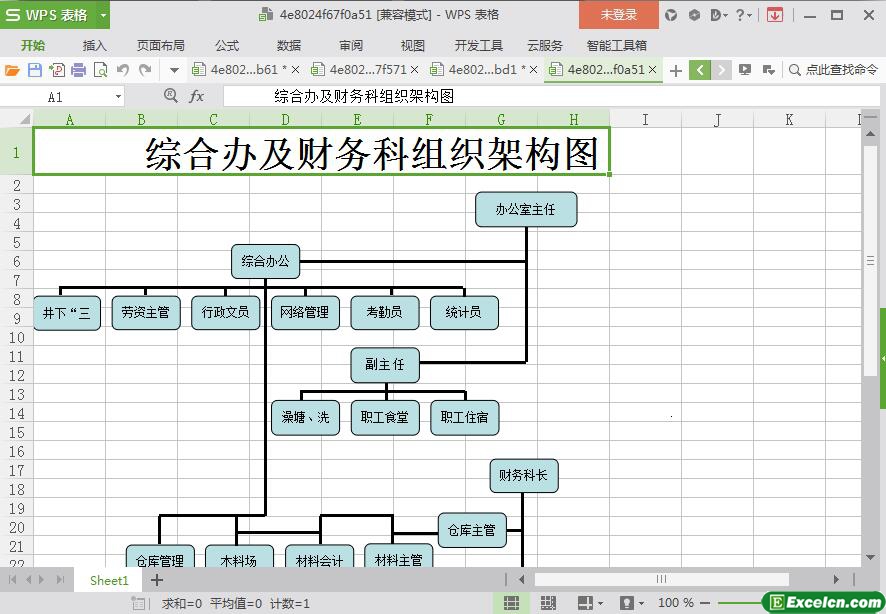Click horizontal scrollbar right arrow
The width and height of the screenshot is (886, 614).
pos(836,579)
